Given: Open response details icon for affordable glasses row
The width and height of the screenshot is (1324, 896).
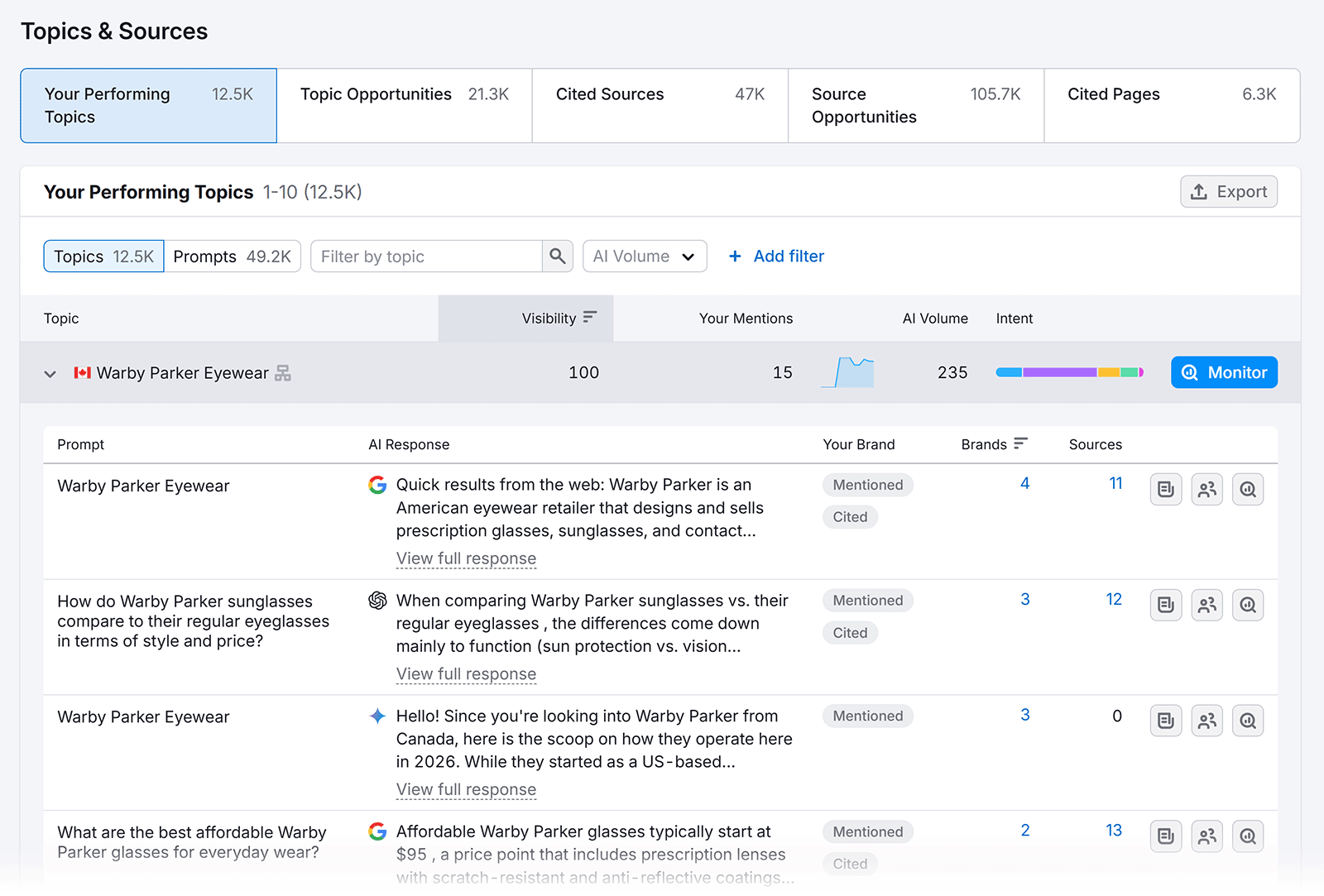Looking at the screenshot, I should click(x=1166, y=836).
